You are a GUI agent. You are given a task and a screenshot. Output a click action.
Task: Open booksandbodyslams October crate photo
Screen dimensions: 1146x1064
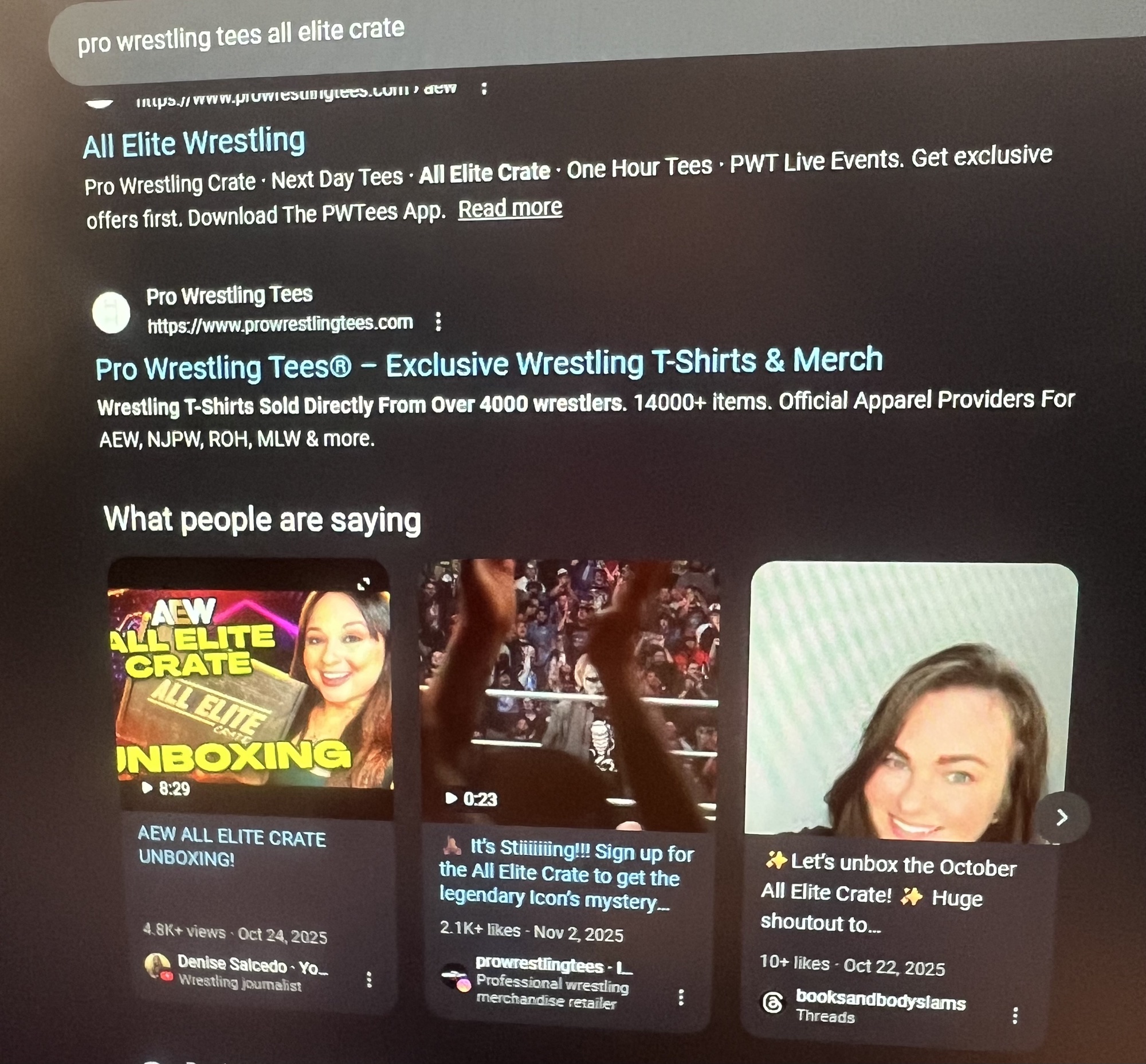[x=911, y=702]
